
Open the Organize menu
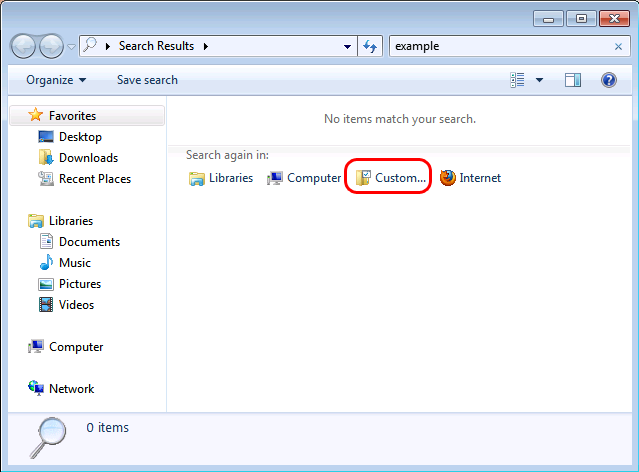(56, 80)
